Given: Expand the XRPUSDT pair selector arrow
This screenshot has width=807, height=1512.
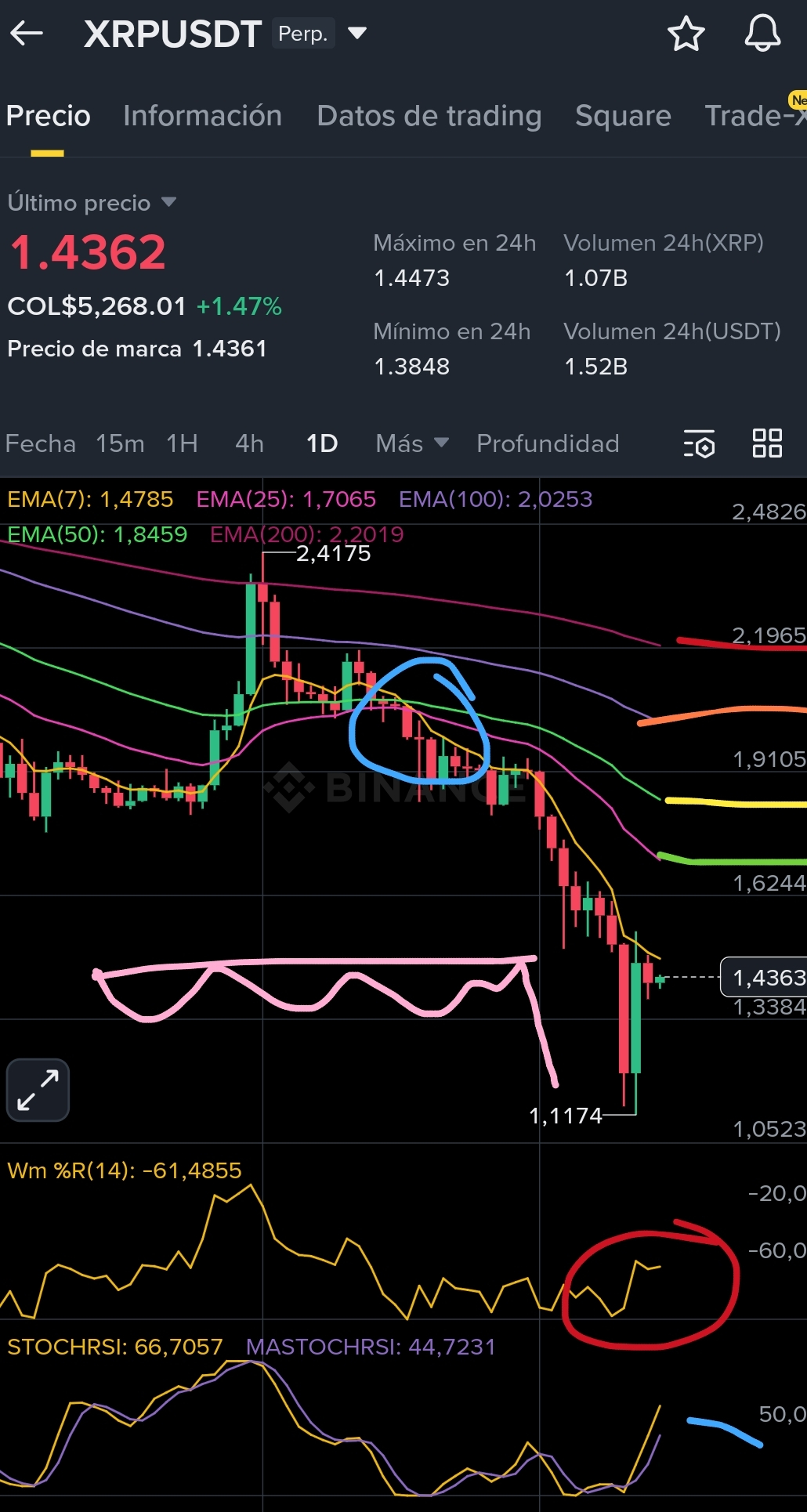Looking at the screenshot, I should [357, 33].
